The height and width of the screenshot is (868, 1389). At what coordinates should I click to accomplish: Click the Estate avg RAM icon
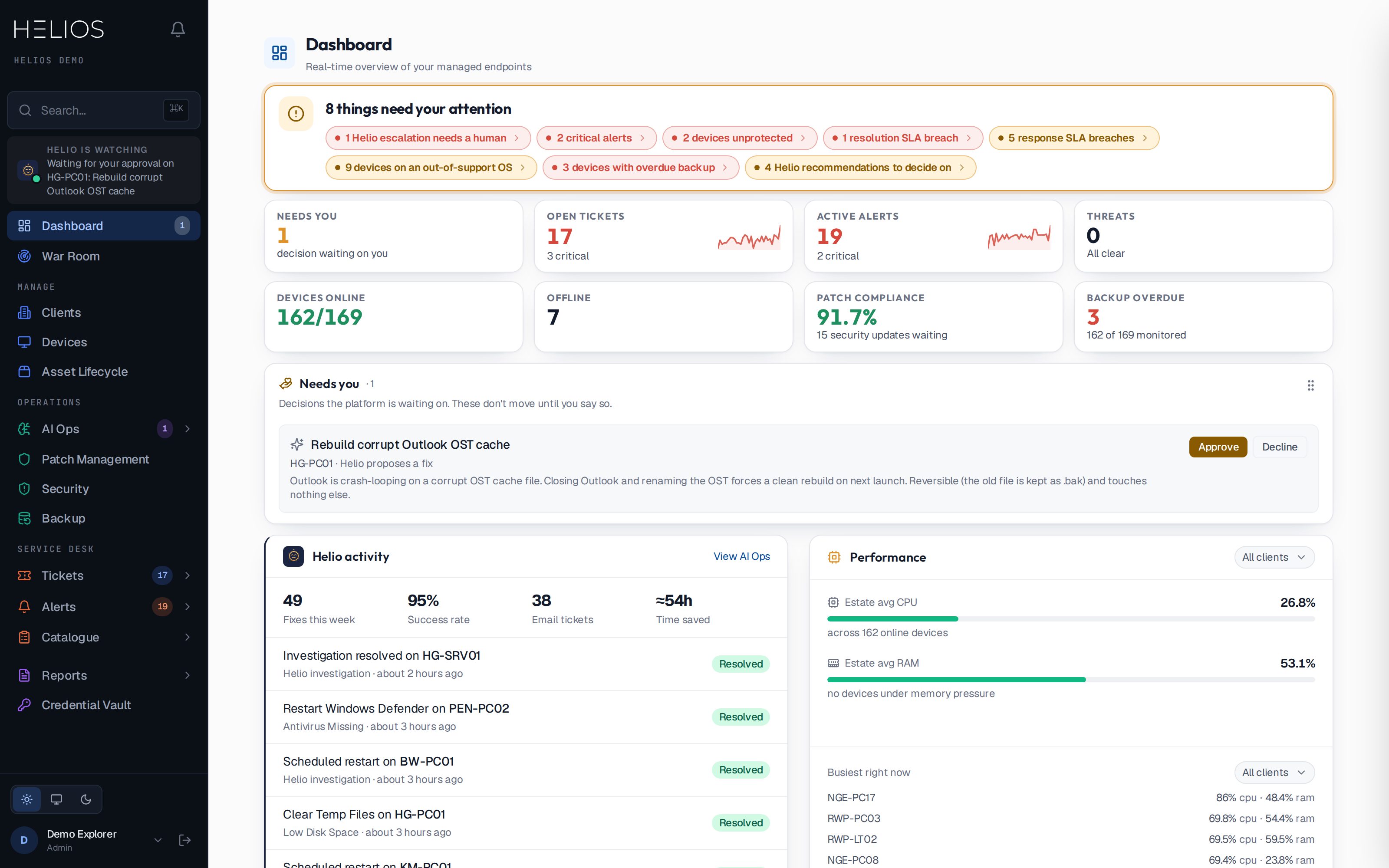[x=833, y=663]
